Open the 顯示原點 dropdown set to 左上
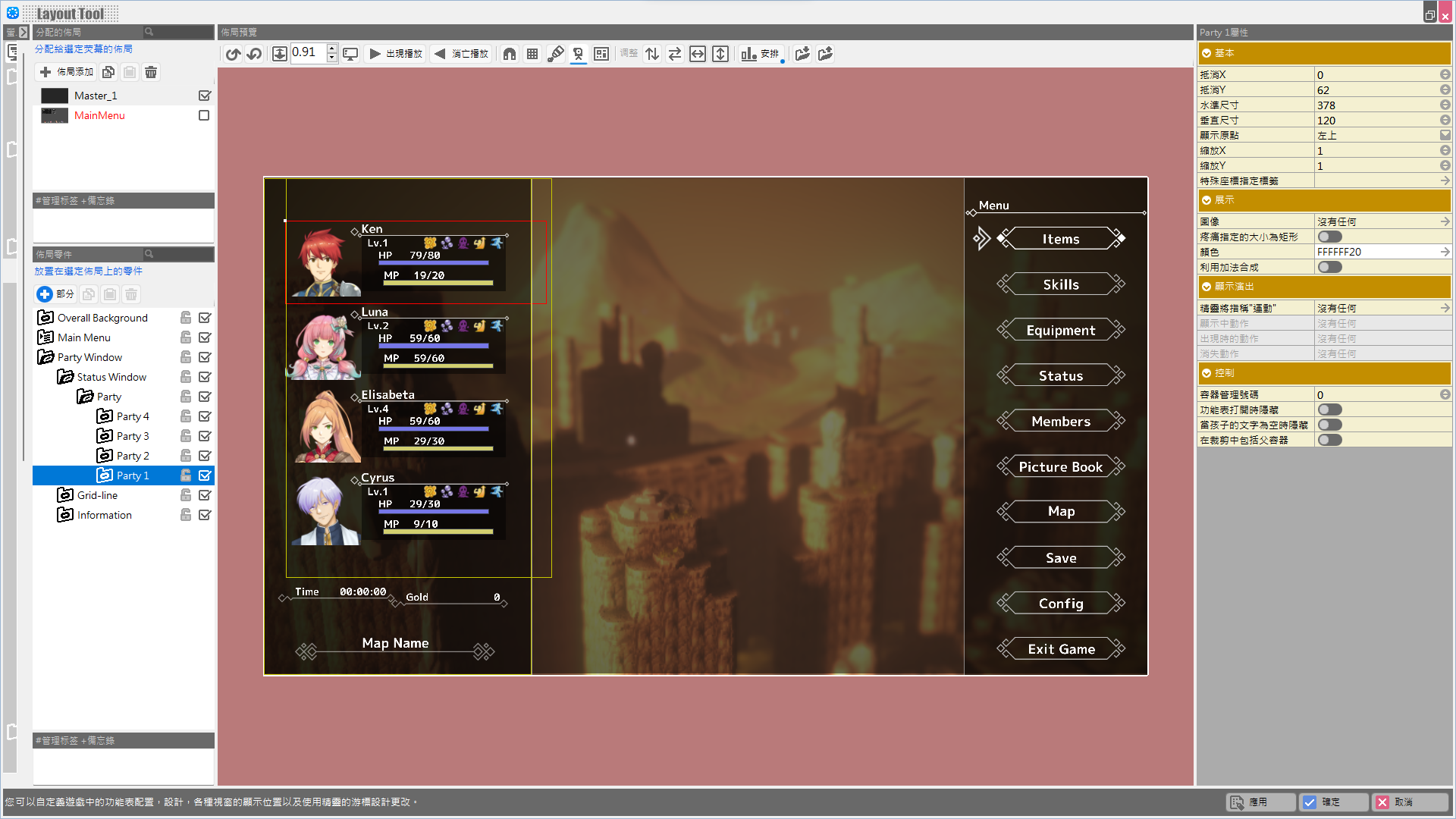The height and width of the screenshot is (819, 1456). 1445,135
